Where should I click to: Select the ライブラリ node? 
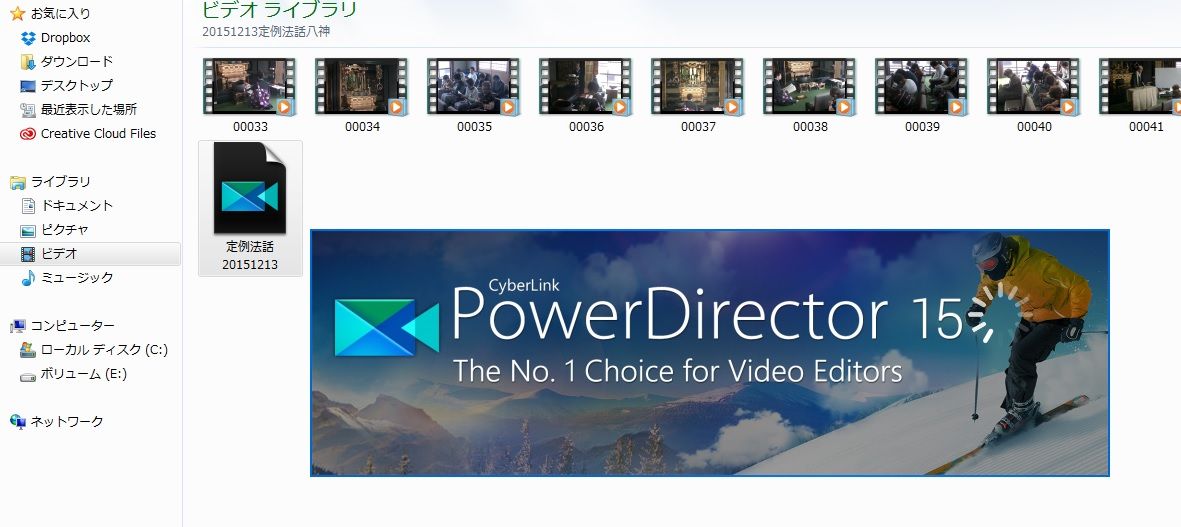[x=60, y=182]
